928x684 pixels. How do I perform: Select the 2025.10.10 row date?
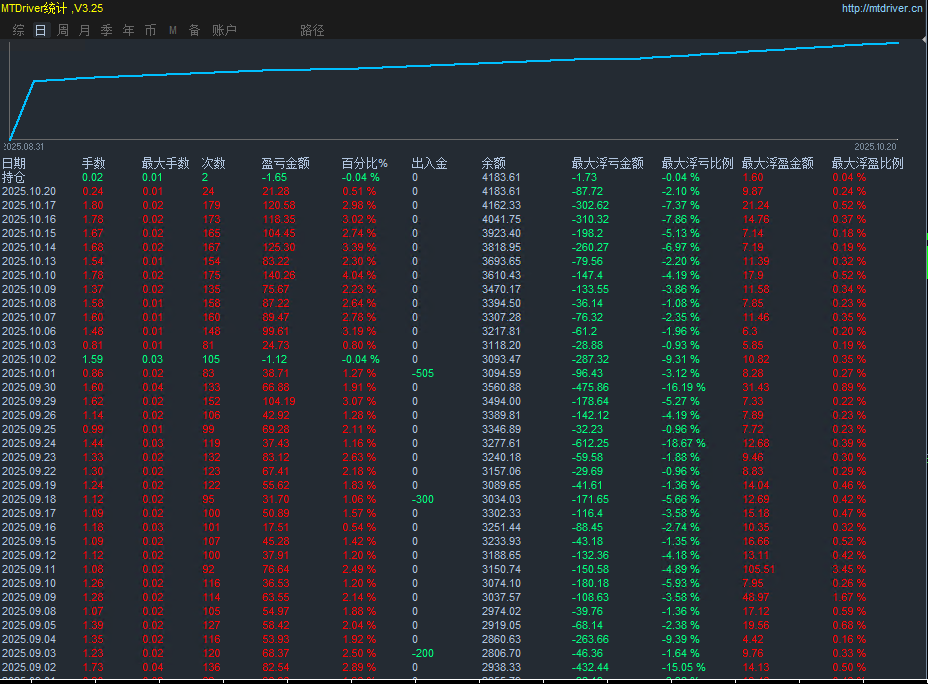click(x=29, y=275)
